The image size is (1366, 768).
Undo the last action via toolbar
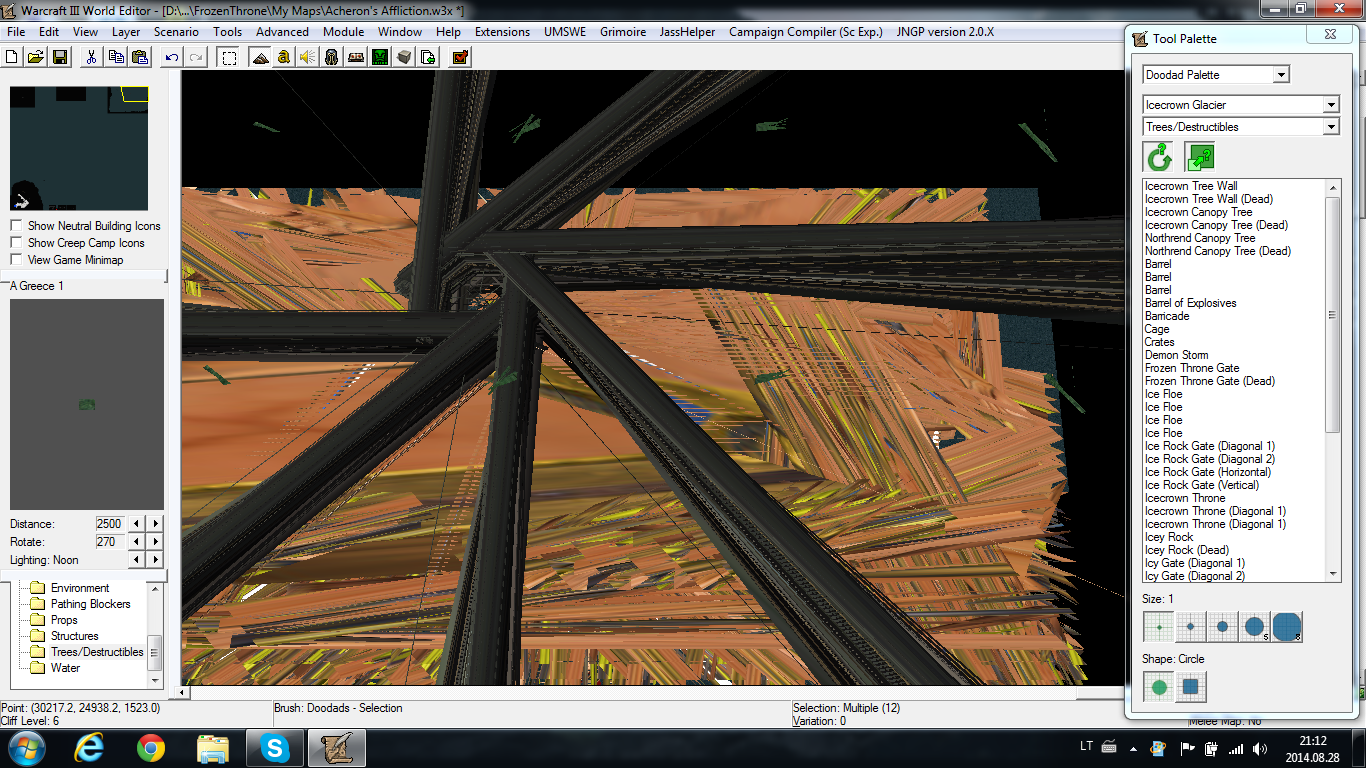(x=172, y=57)
